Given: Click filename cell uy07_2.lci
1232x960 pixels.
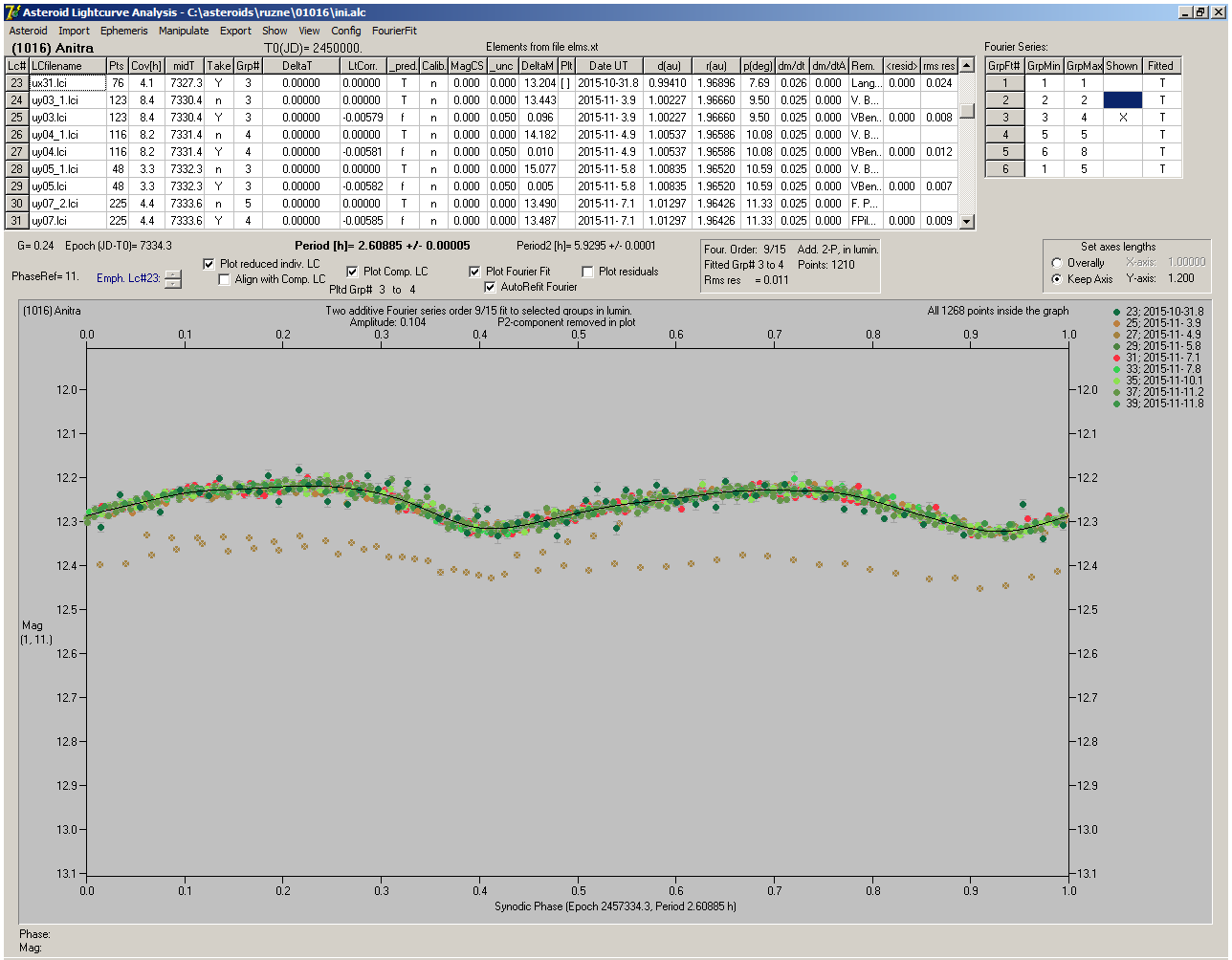Looking at the screenshot, I should coord(66,204).
